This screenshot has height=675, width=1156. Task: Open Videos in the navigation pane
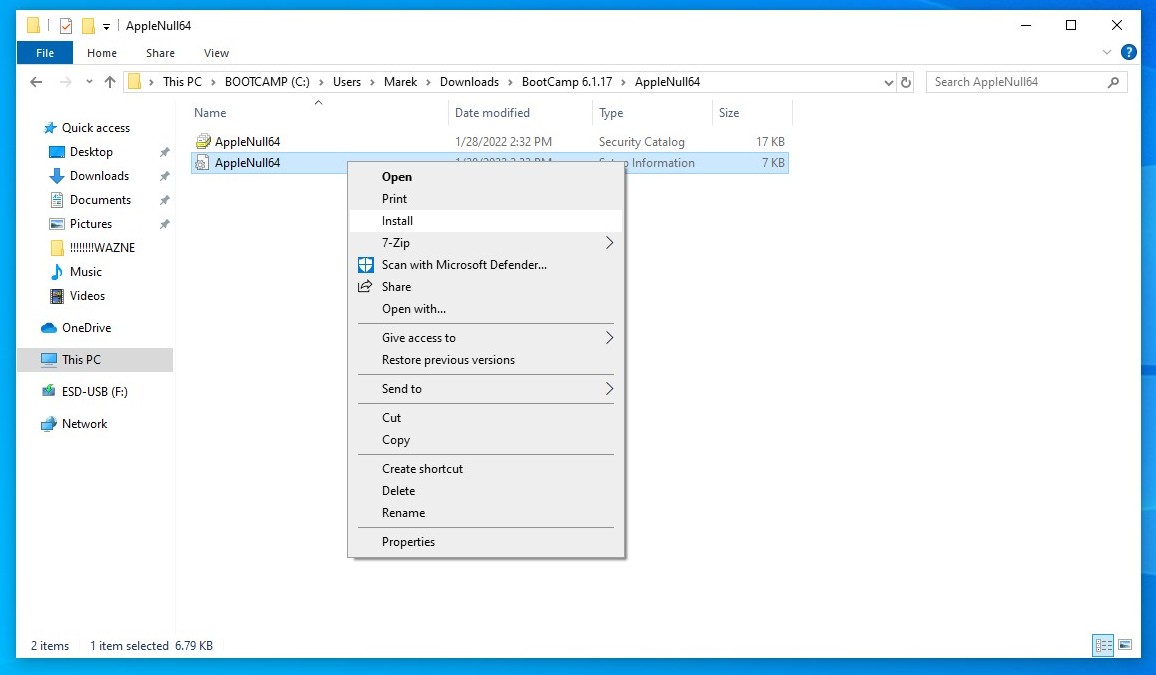click(87, 296)
